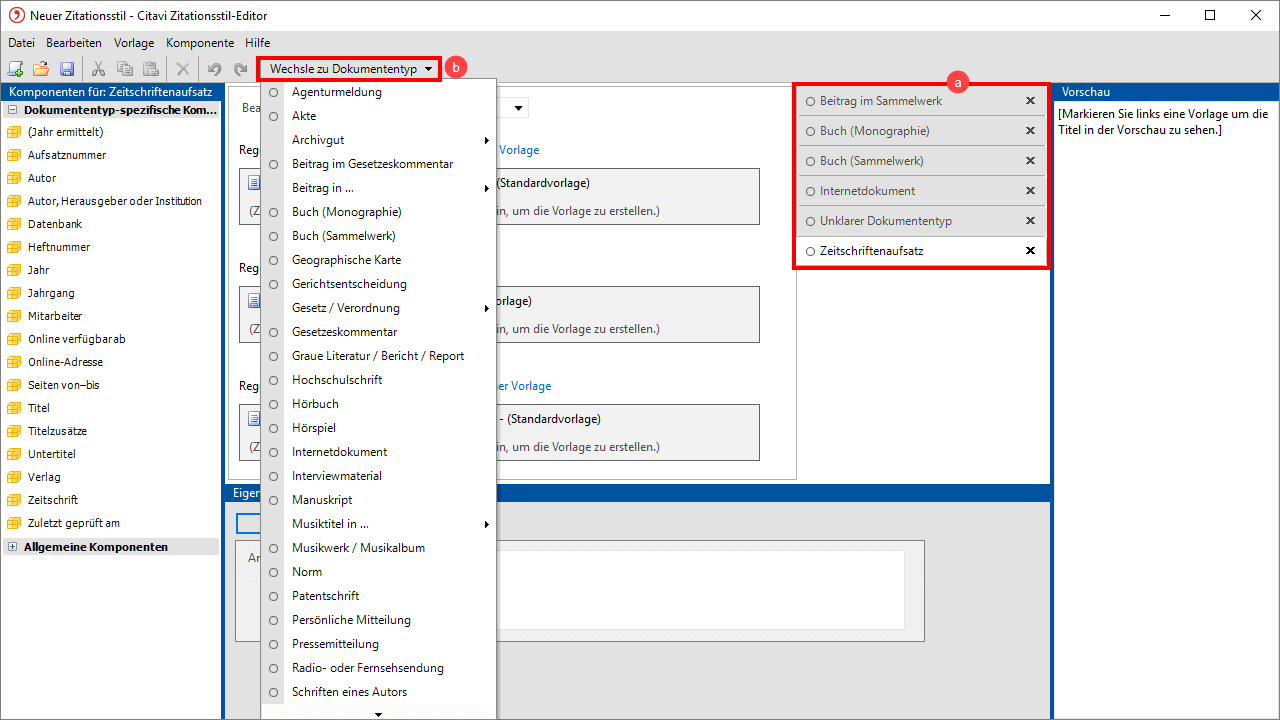Screen dimensions: 1280x720
Task: Expand the Allgemeine Komponenten group
Action: click(13, 547)
